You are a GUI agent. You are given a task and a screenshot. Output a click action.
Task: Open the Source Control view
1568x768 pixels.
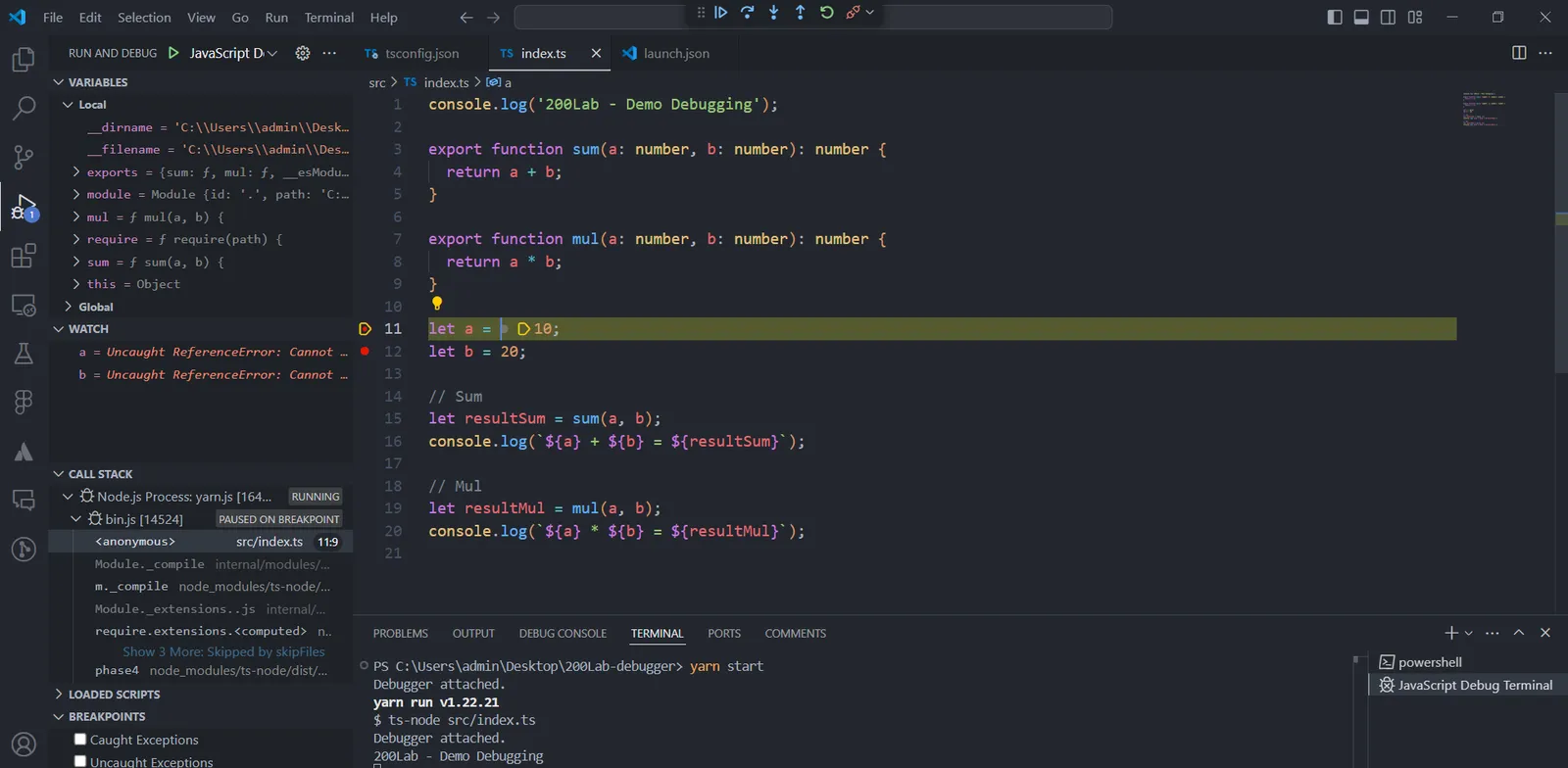point(24,157)
